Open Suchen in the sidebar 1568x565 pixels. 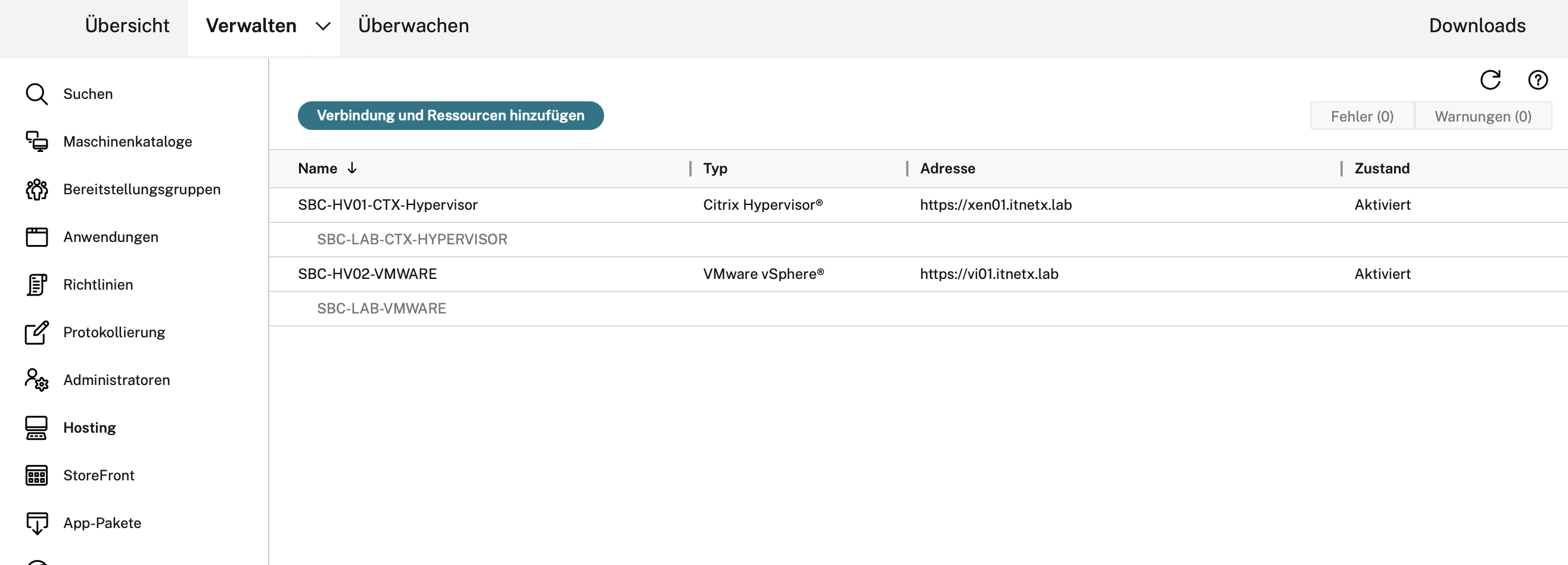point(88,94)
